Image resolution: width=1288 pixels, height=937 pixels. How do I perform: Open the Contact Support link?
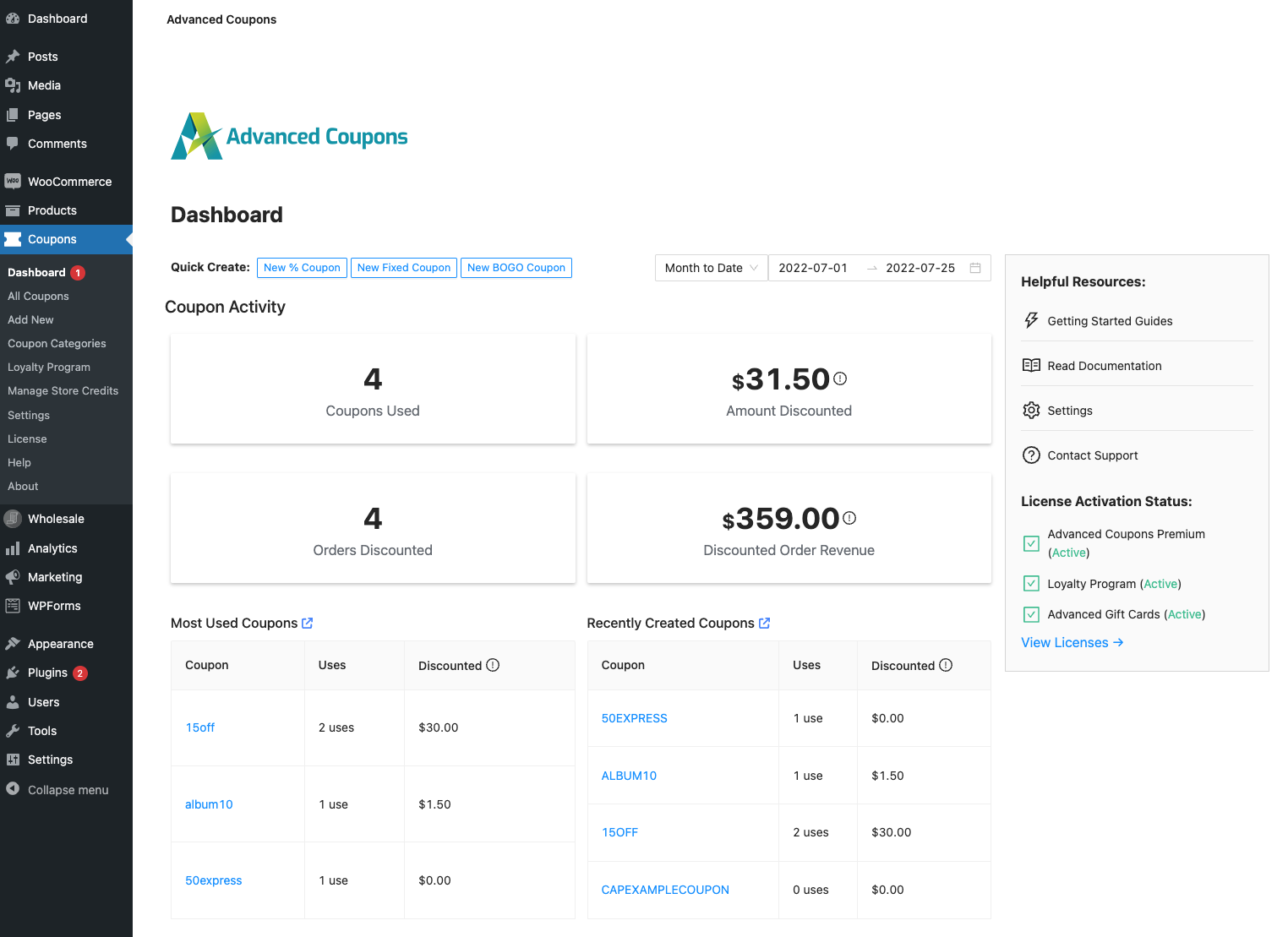click(x=1092, y=455)
